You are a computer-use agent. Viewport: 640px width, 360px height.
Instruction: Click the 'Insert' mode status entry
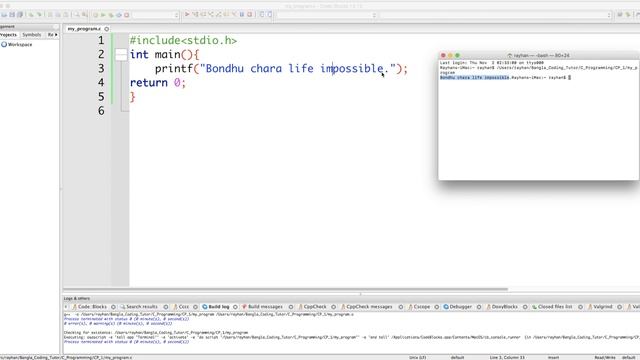click(x=553, y=358)
